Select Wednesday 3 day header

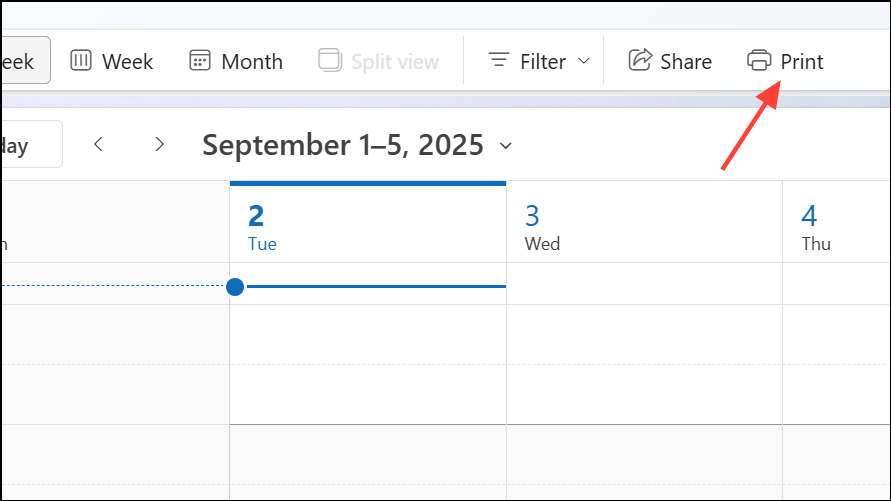click(x=644, y=224)
